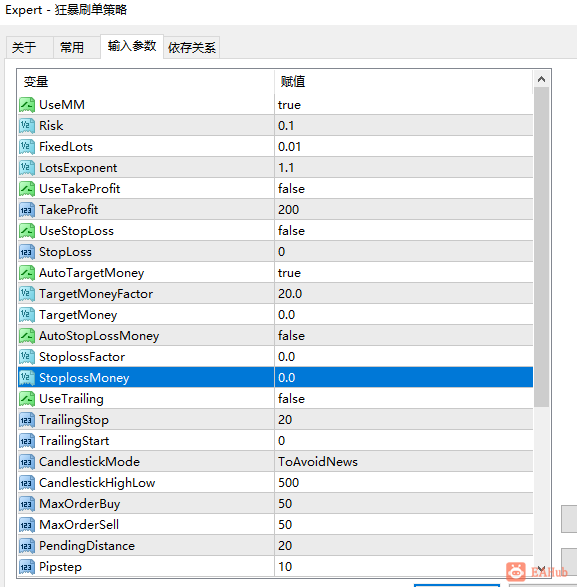Select the PendingDistance variable name
577x587 pixels.
tap(87, 546)
